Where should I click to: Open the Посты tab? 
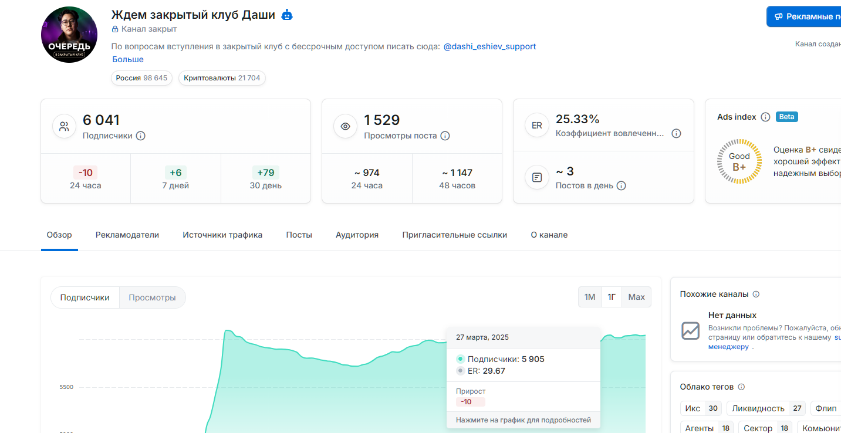point(299,235)
